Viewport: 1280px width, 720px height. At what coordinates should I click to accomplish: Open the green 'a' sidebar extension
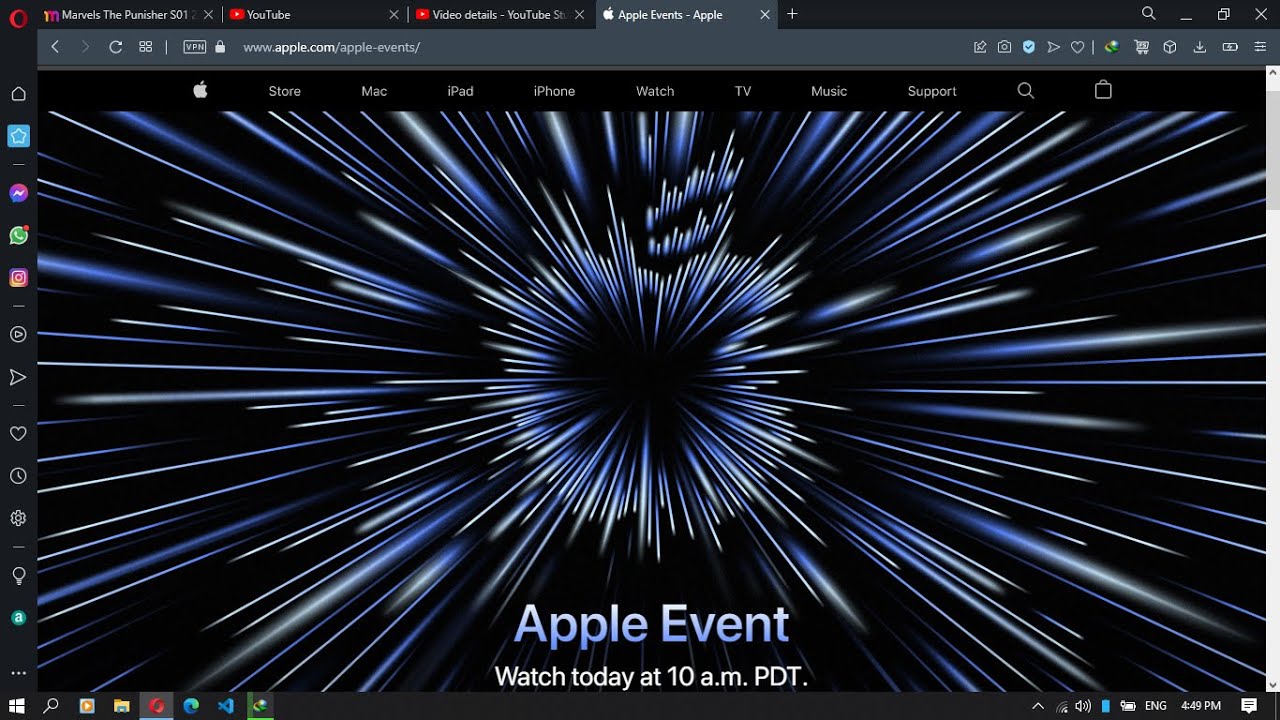click(18, 618)
